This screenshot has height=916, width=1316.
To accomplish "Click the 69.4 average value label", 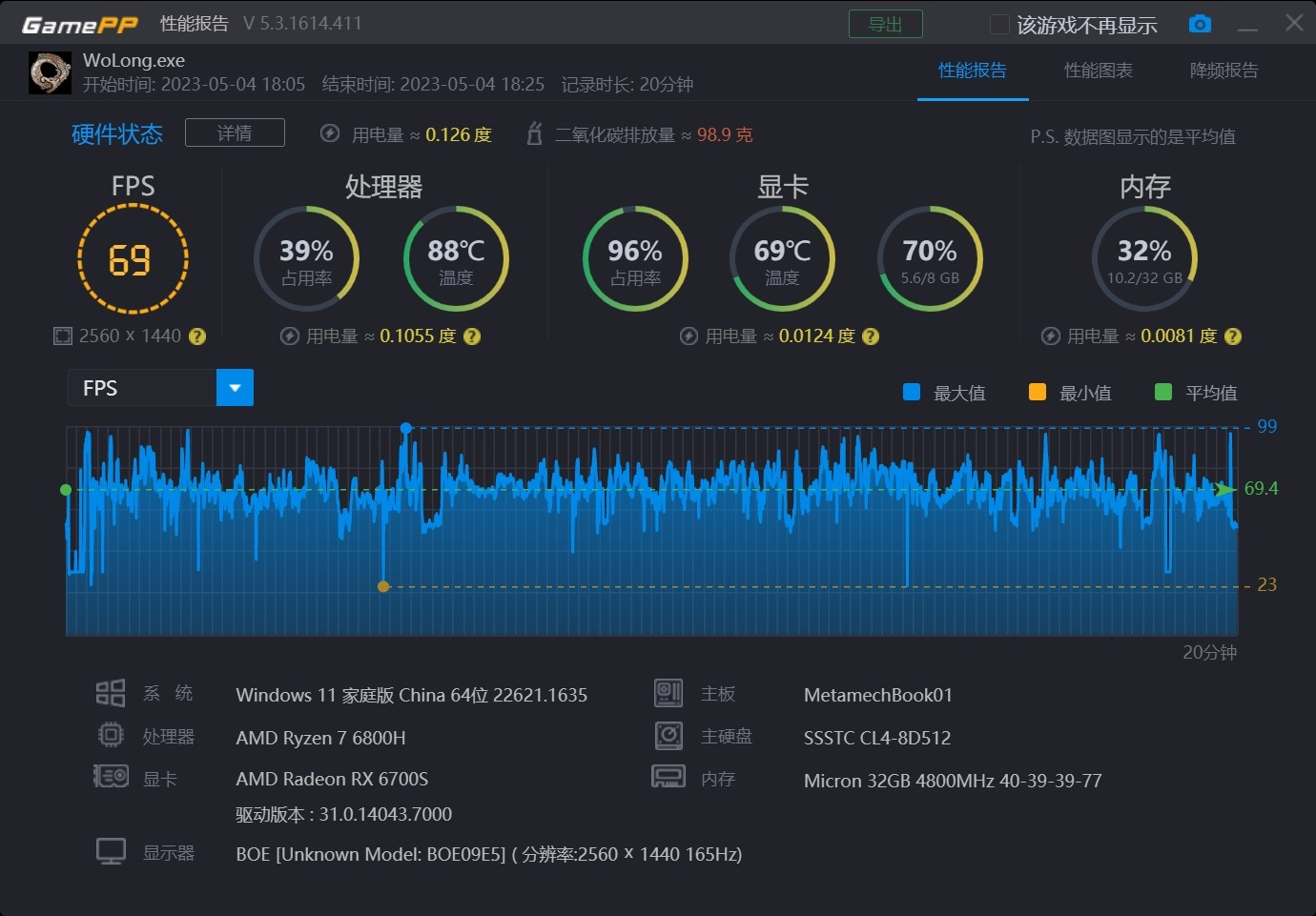I will pyautogui.click(x=1261, y=488).
